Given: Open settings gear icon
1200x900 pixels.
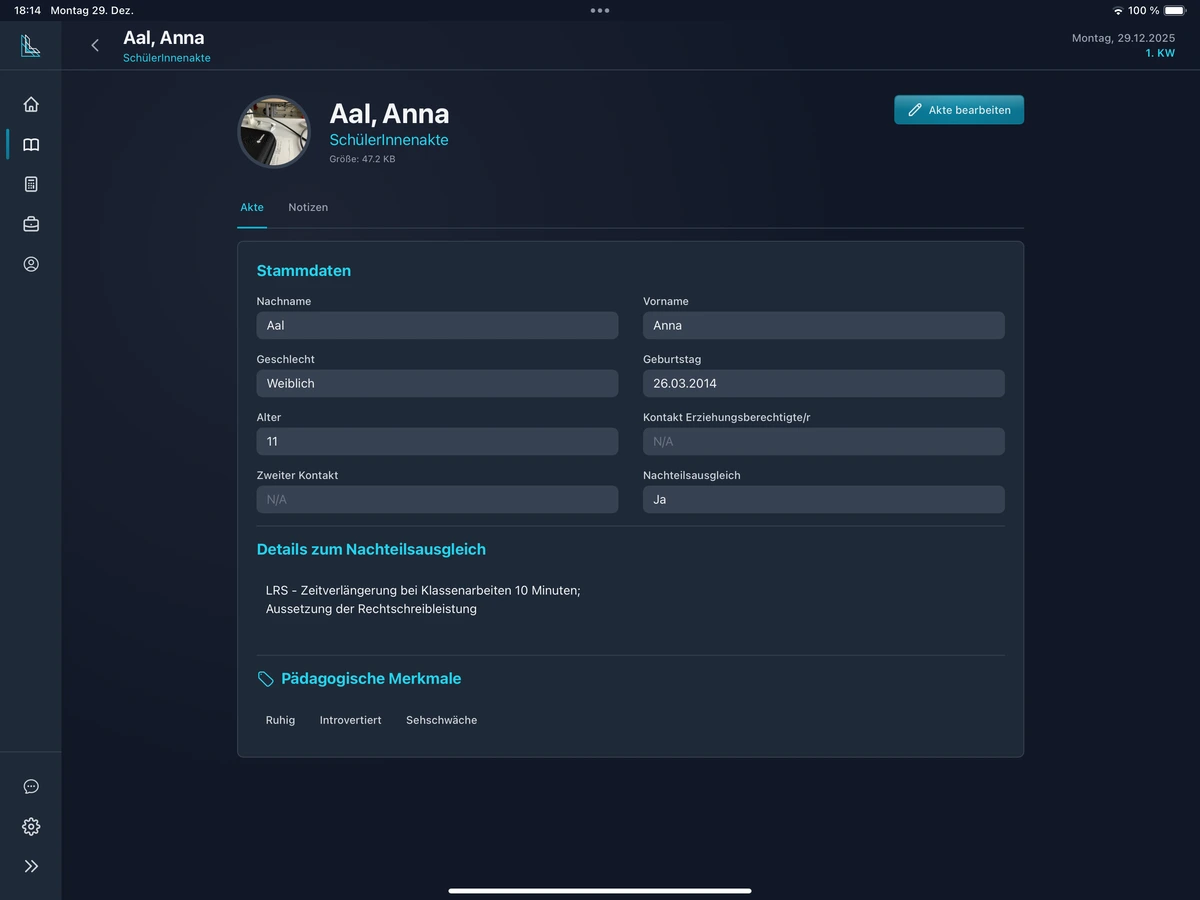Looking at the screenshot, I should tap(31, 826).
